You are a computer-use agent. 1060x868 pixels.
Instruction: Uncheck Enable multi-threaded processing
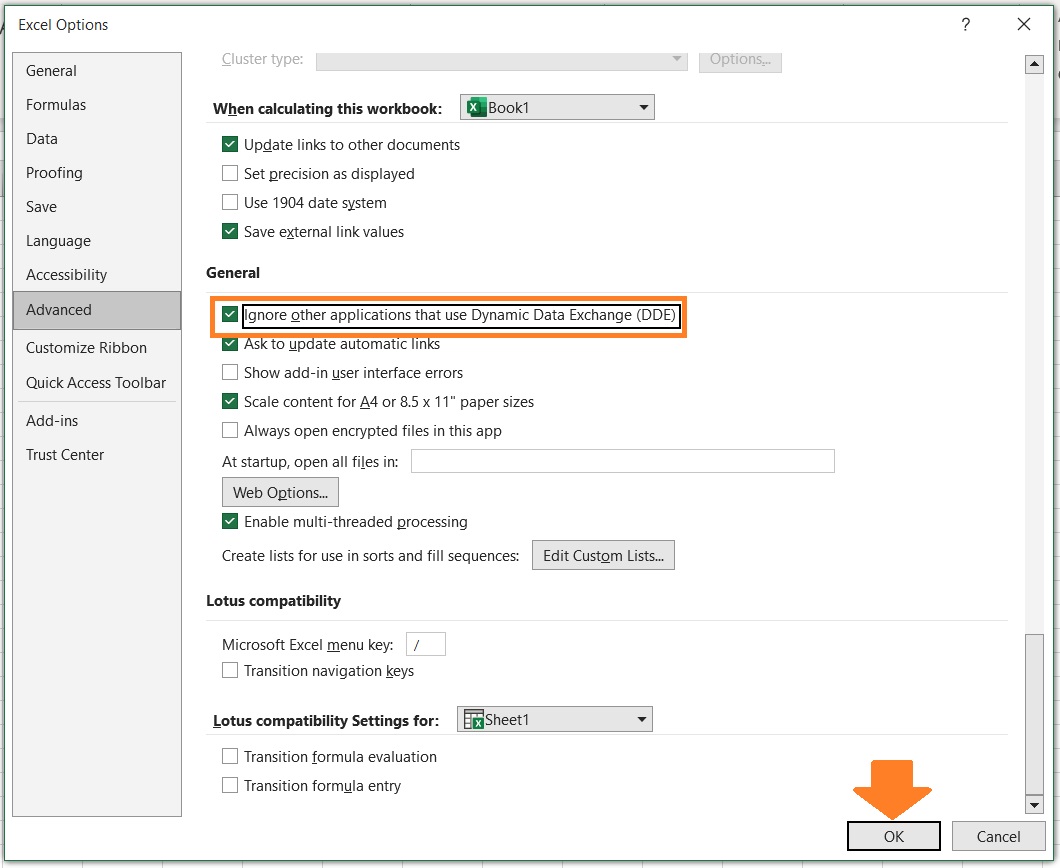(x=230, y=521)
